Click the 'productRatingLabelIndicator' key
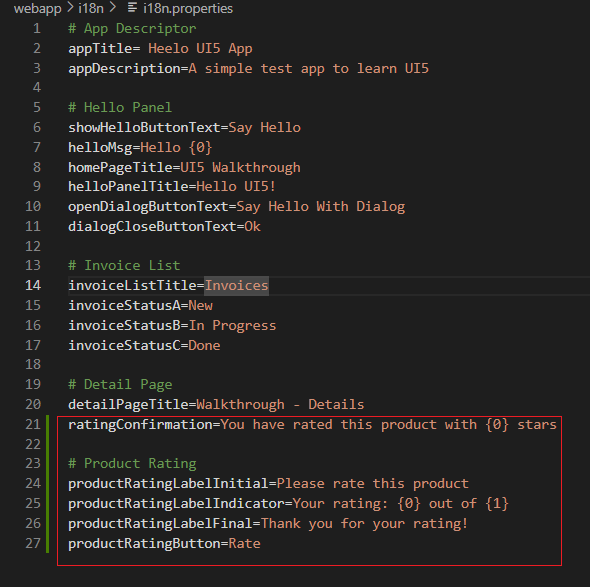 click(x=176, y=504)
